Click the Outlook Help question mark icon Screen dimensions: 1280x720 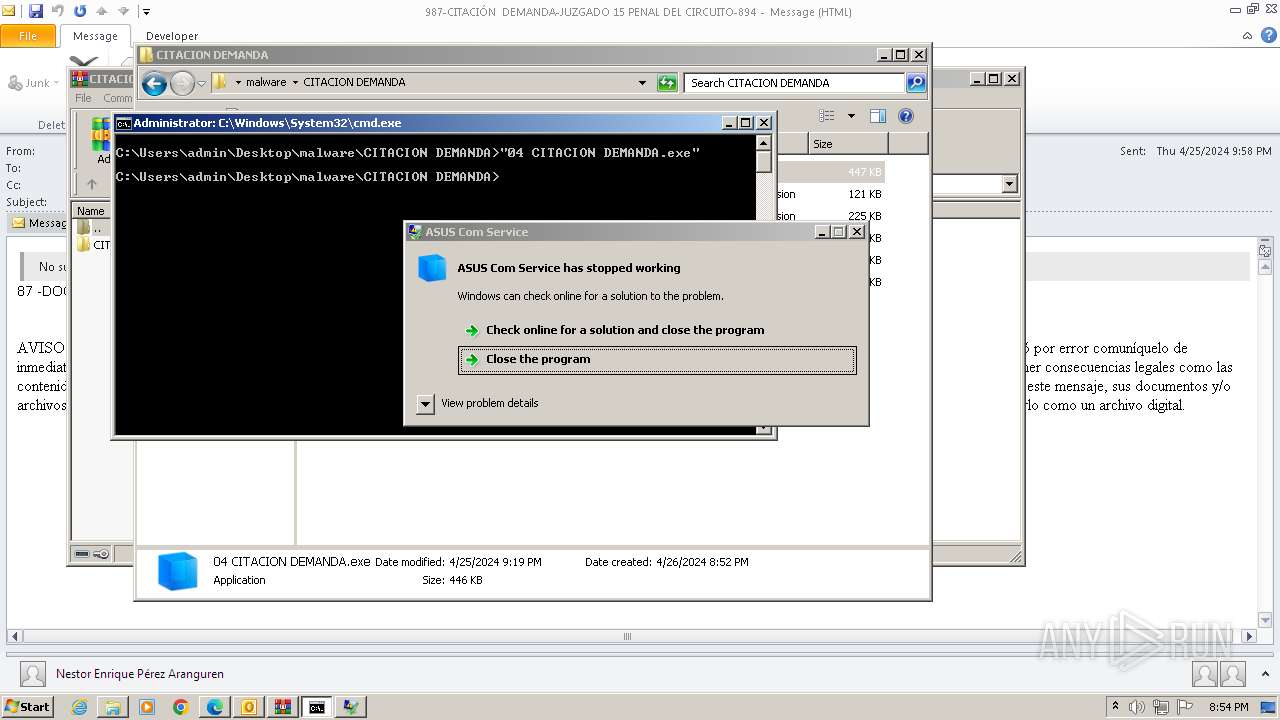click(x=1269, y=35)
